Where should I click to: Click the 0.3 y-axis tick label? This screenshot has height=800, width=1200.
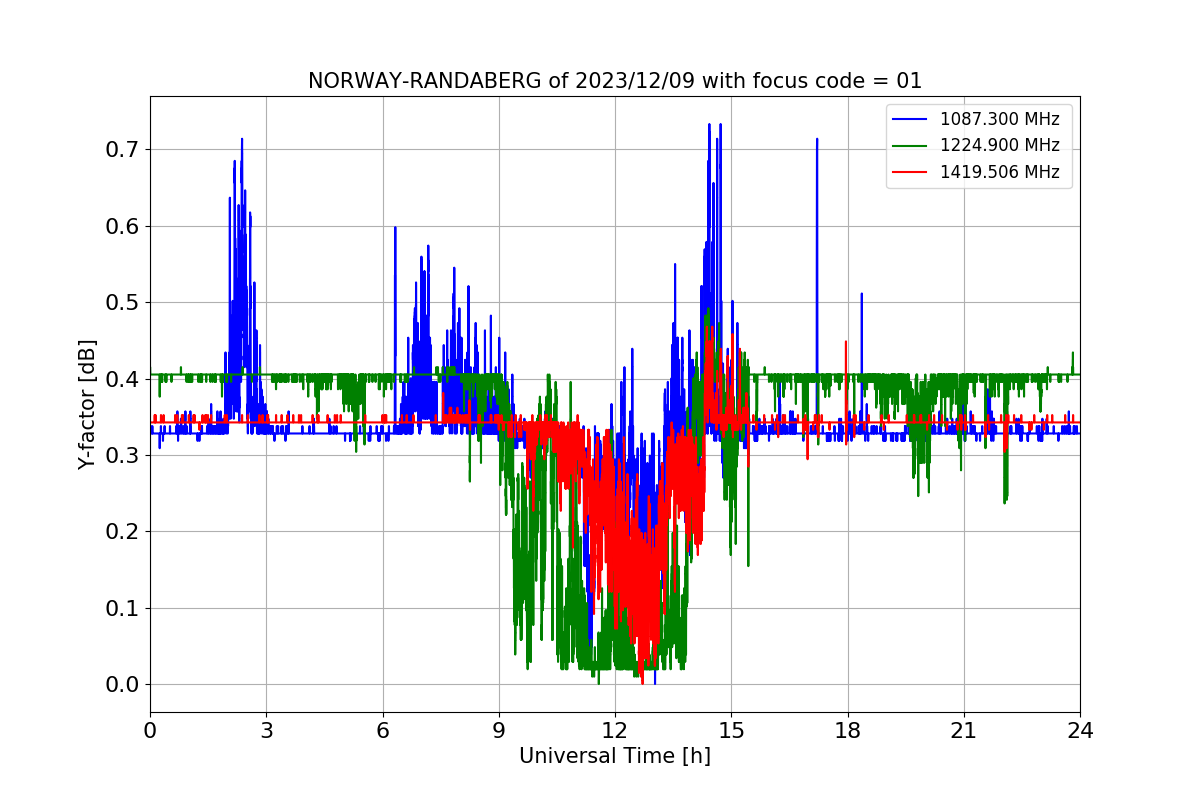(x=123, y=456)
